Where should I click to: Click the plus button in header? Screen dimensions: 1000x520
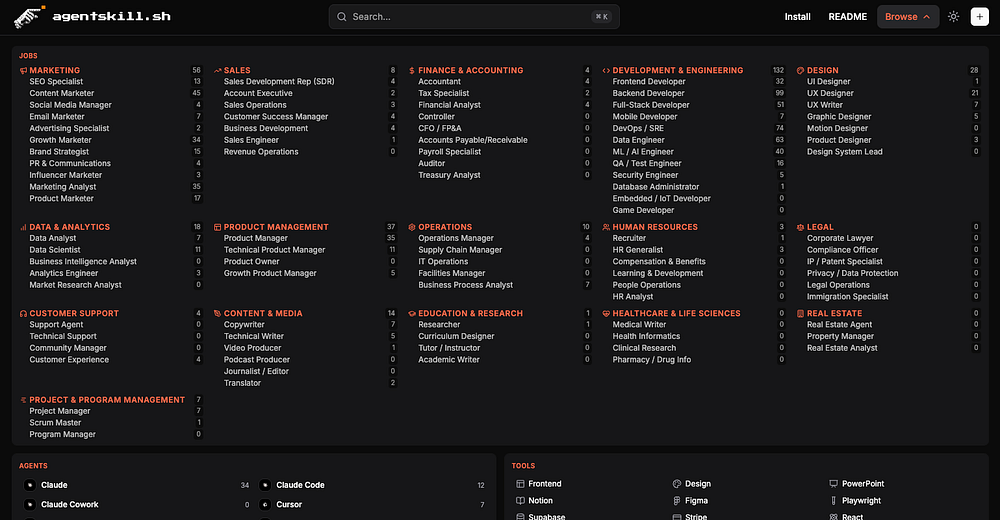click(x=980, y=17)
